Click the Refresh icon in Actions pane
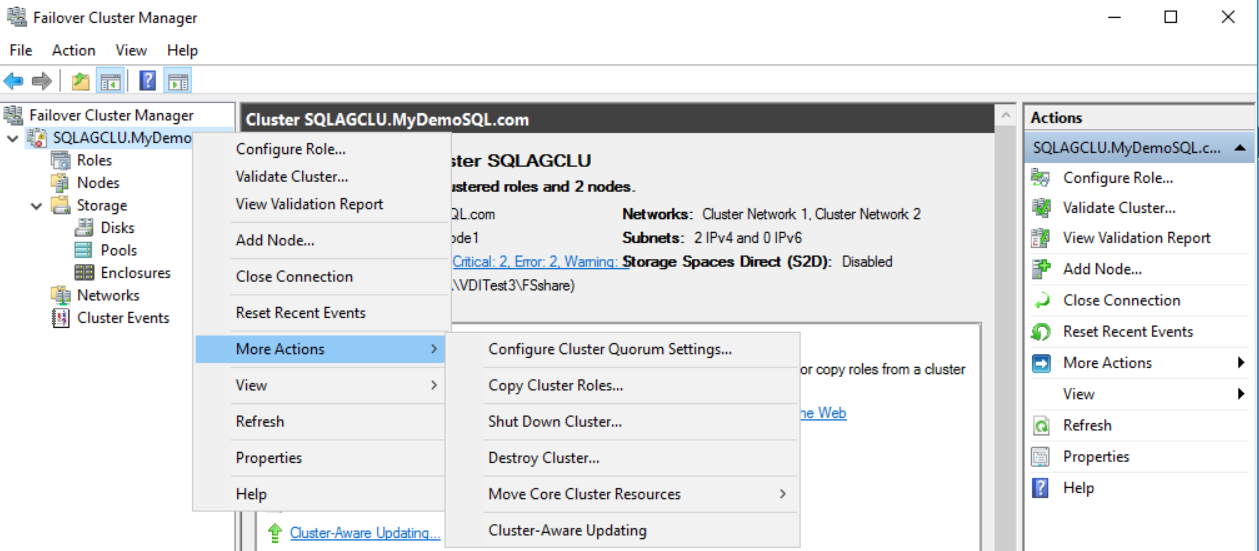Screen dimensions: 1259x551 1041,425
